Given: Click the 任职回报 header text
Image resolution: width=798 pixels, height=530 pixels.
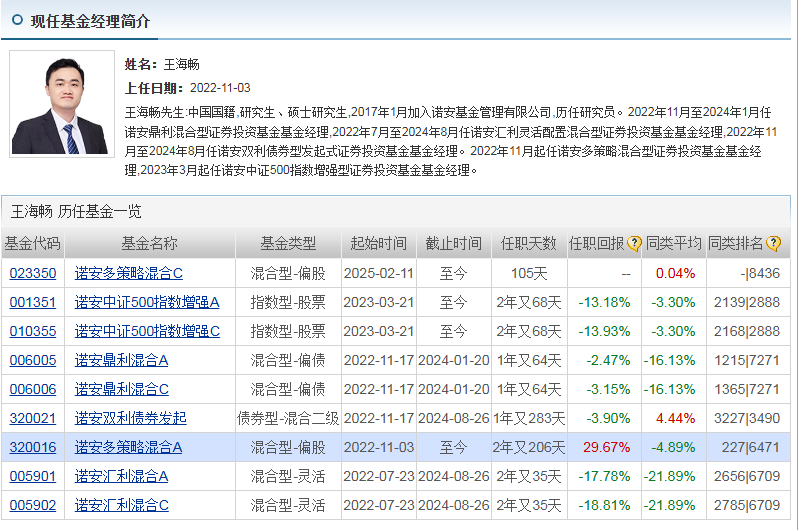Looking at the screenshot, I should coord(596,243).
